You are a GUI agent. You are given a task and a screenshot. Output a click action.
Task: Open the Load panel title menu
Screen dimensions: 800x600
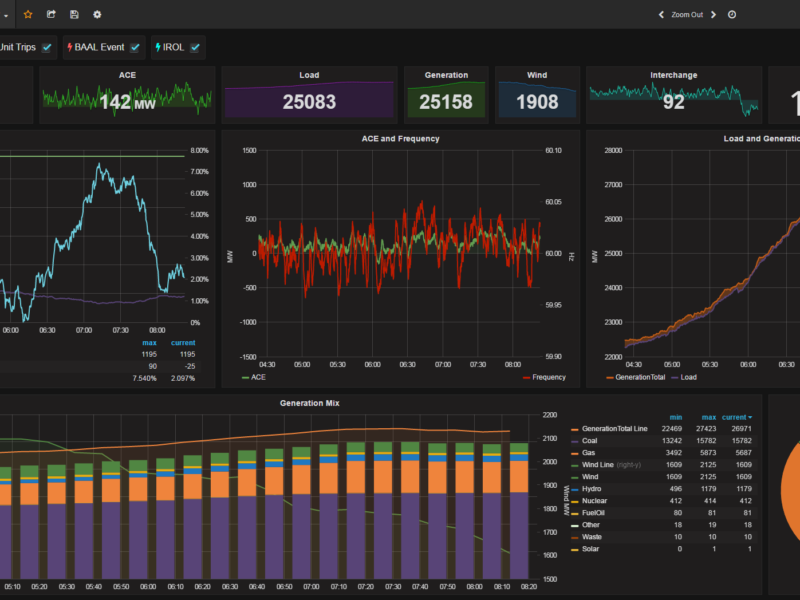pyautogui.click(x=309, y=75)
